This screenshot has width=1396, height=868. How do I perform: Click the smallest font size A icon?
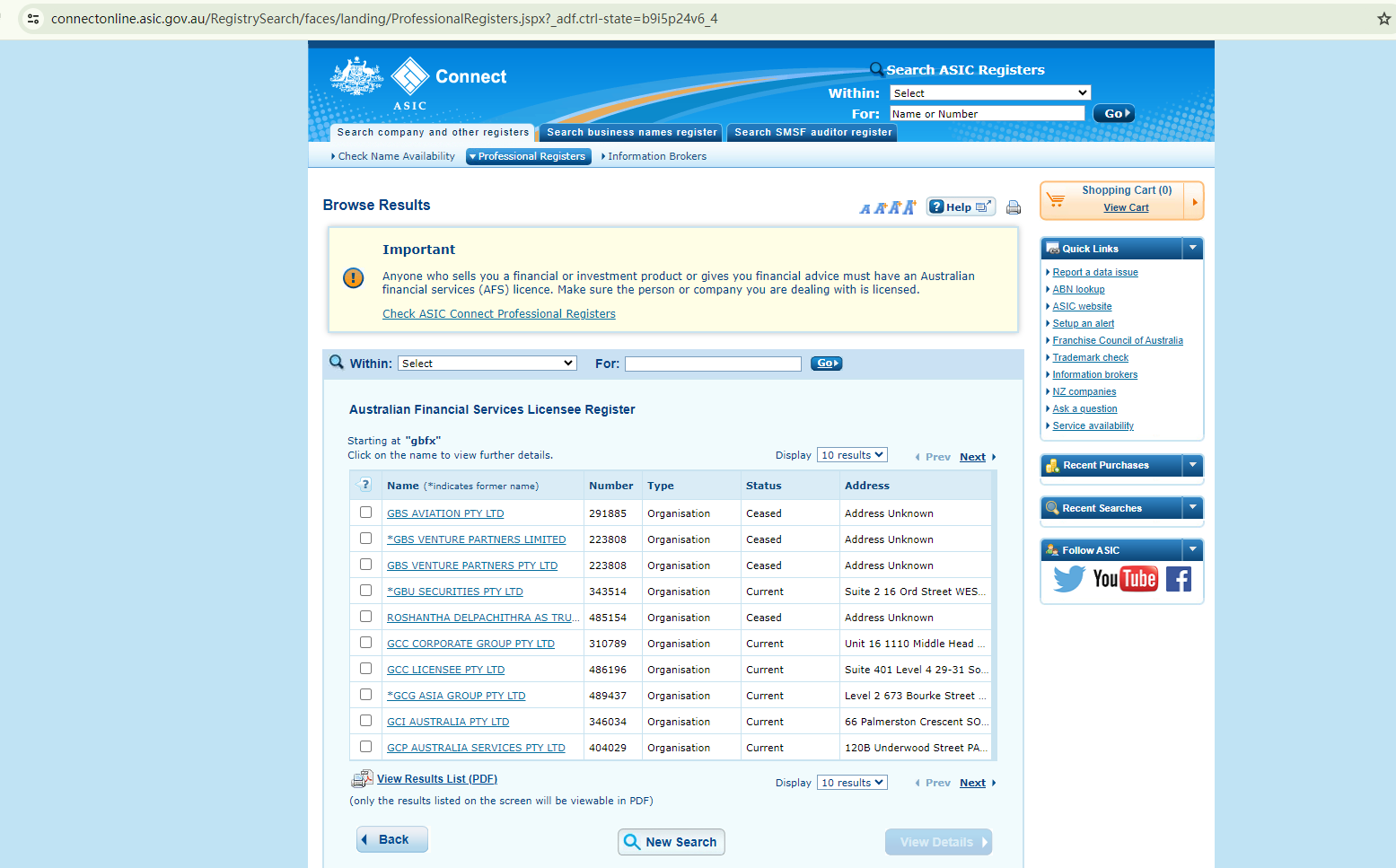pyautogui.click(x=865, y=209)
